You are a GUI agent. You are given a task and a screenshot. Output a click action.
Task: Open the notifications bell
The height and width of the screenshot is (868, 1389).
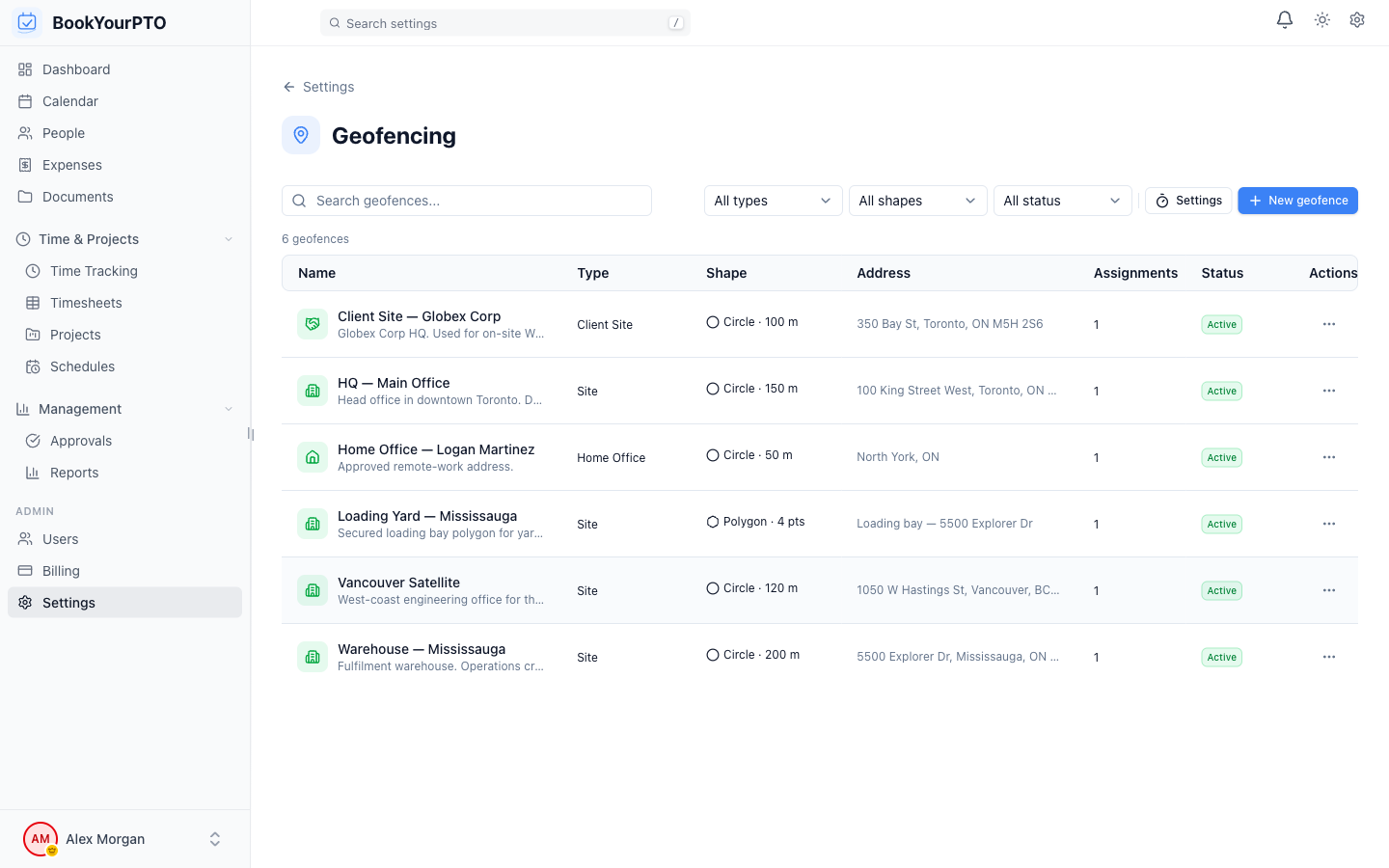coord(1284,19)
